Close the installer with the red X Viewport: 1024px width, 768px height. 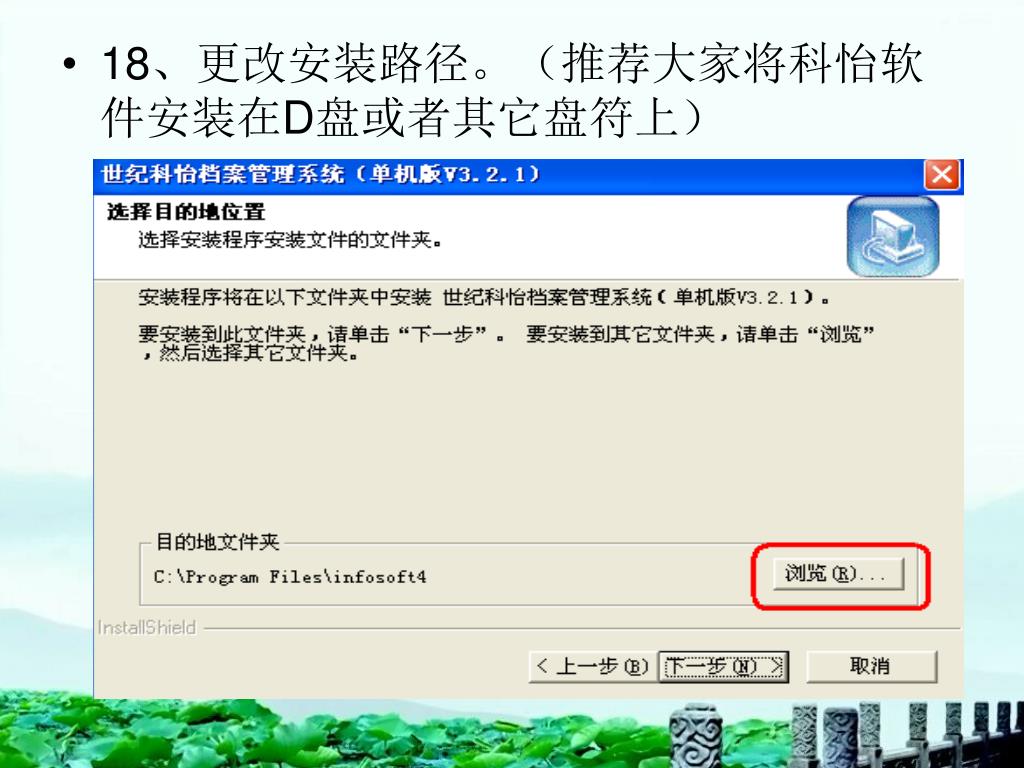coord(942,175)
